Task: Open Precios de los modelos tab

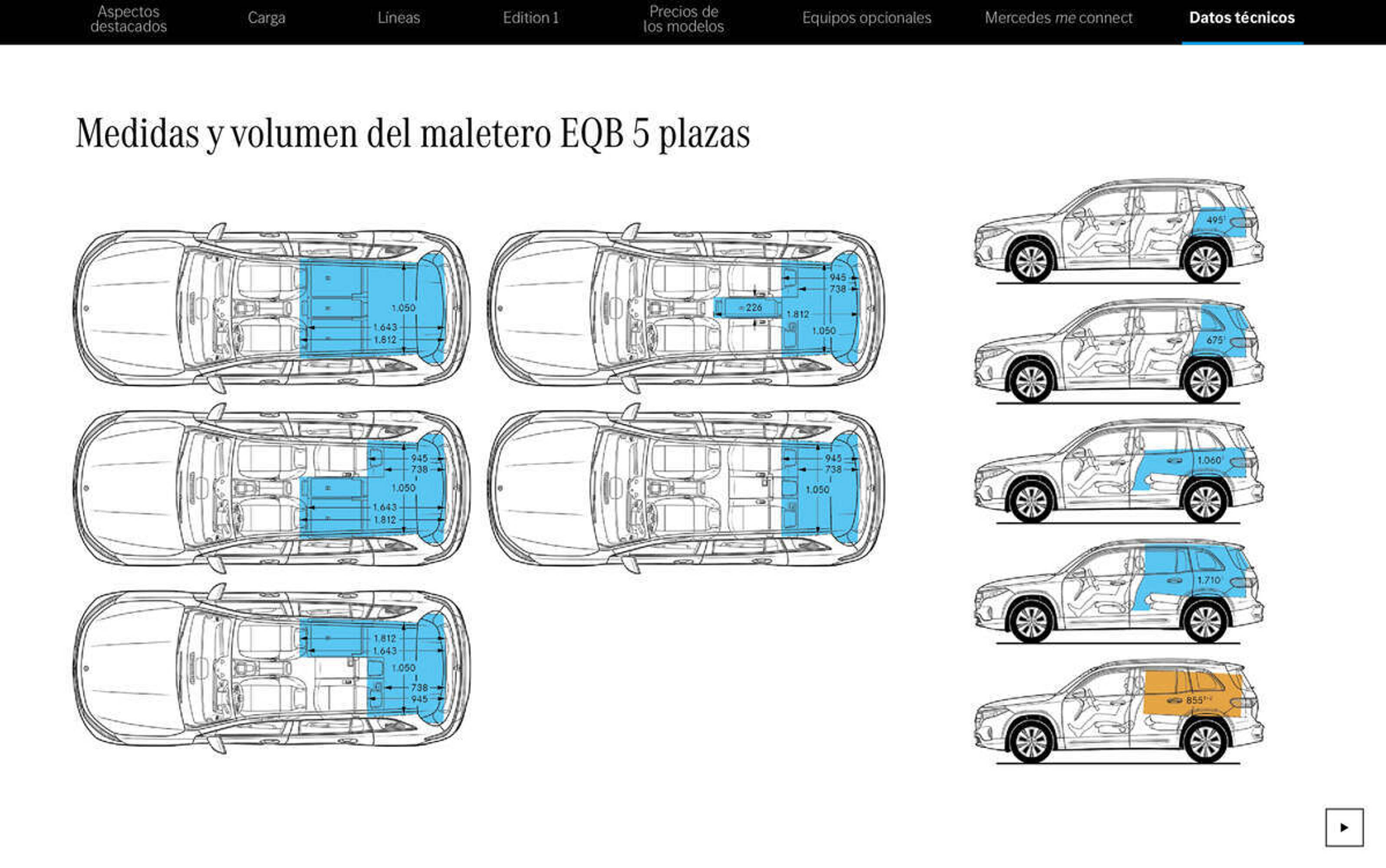Action: click(x=683, y=19)
